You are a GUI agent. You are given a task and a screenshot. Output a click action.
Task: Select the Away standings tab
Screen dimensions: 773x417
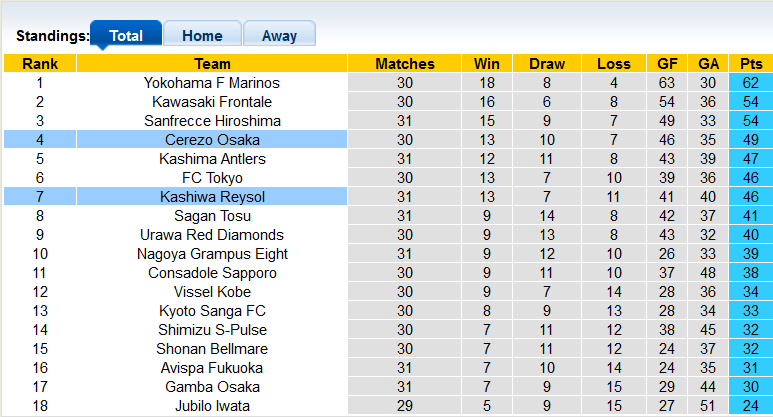(x=279, y=35)
